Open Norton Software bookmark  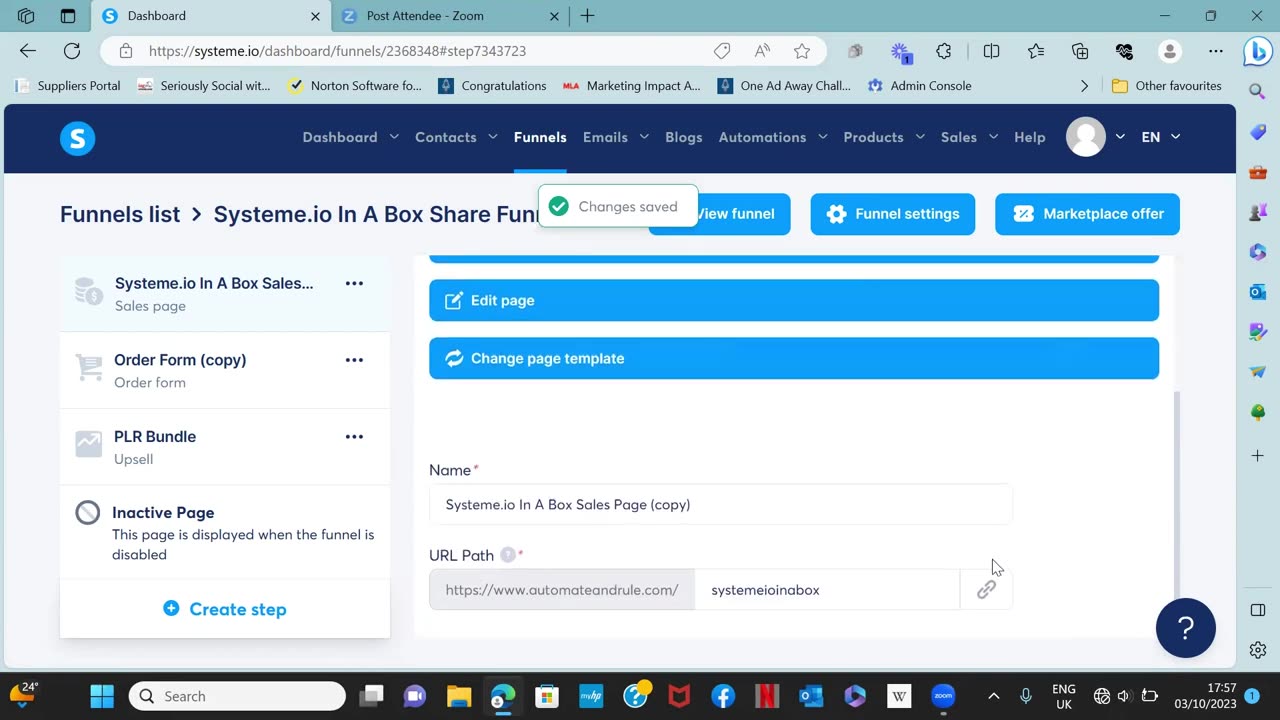355,86
